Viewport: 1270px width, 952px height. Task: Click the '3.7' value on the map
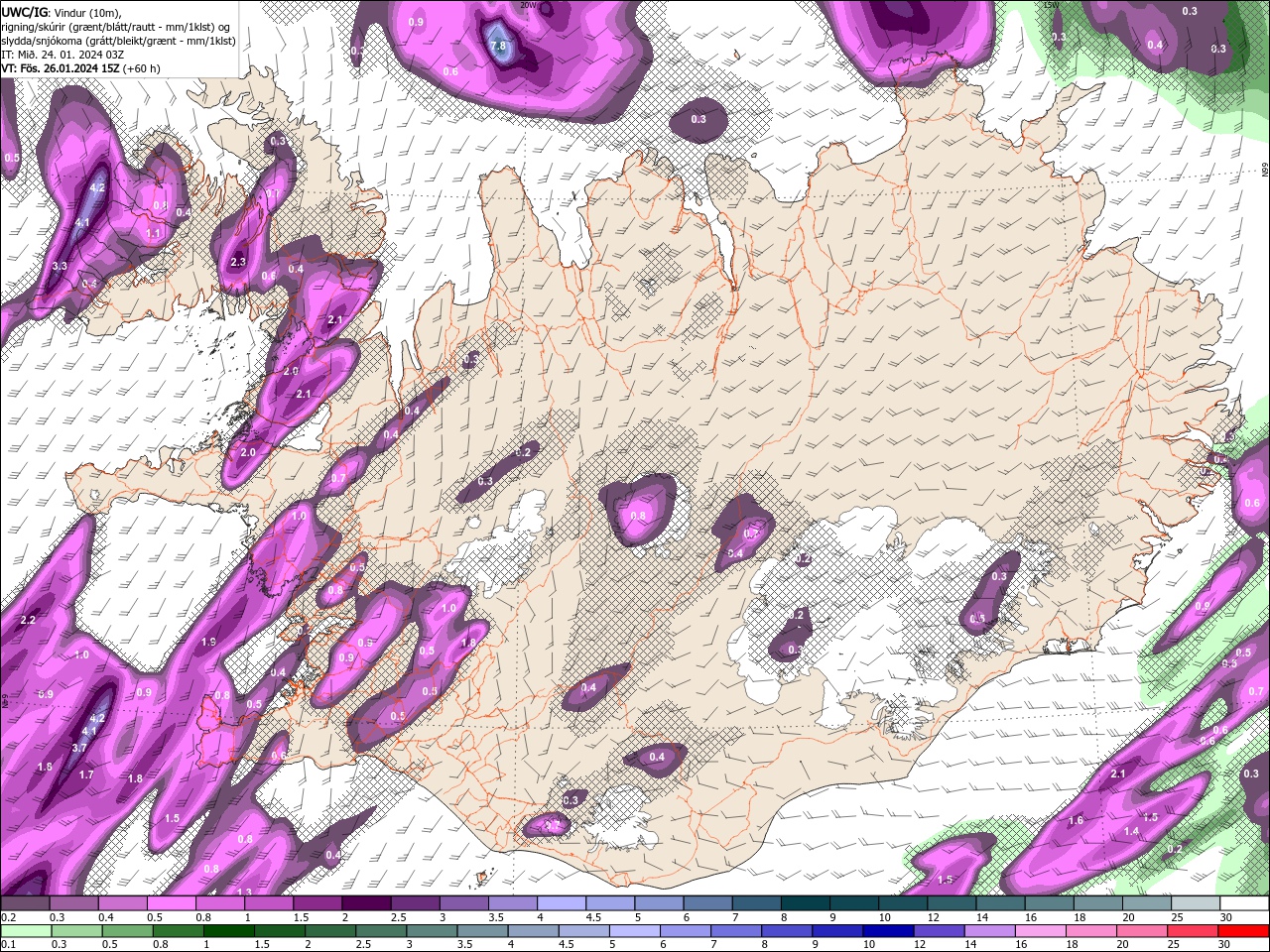pyautogui.click(x=80, y=748)
